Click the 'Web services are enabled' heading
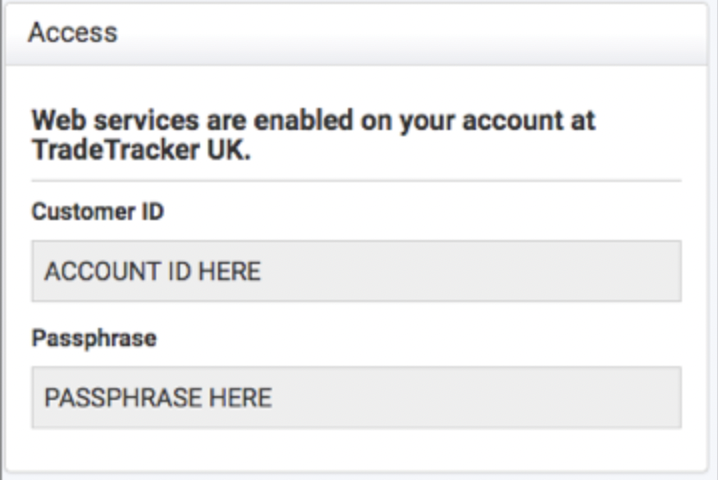This screenshot has height=480, width=718. [x=314, y=120]
